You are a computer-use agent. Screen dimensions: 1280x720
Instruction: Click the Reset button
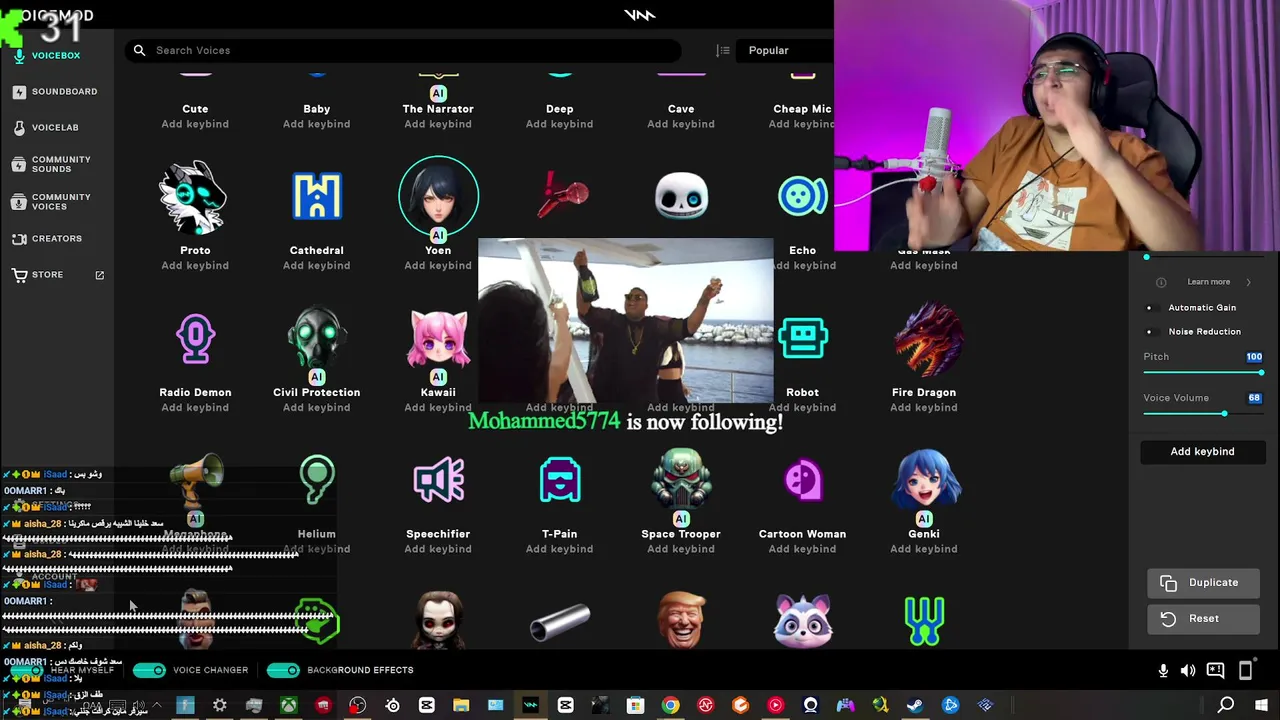coord(1203,618)
